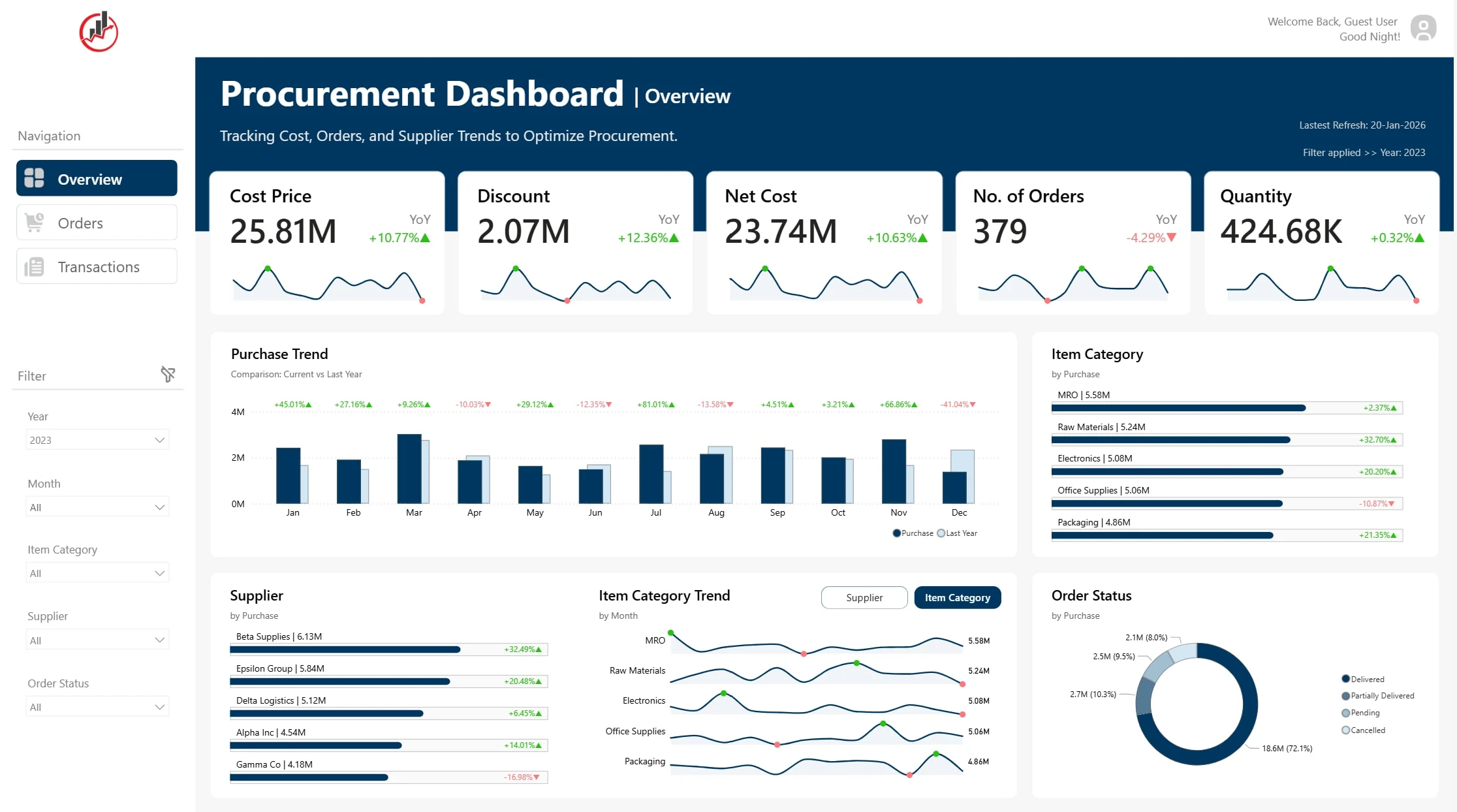This screenshot has height=812, width=1457.
Task: Toggle the Cancelled legend marker
Action: coord(1345,730)
